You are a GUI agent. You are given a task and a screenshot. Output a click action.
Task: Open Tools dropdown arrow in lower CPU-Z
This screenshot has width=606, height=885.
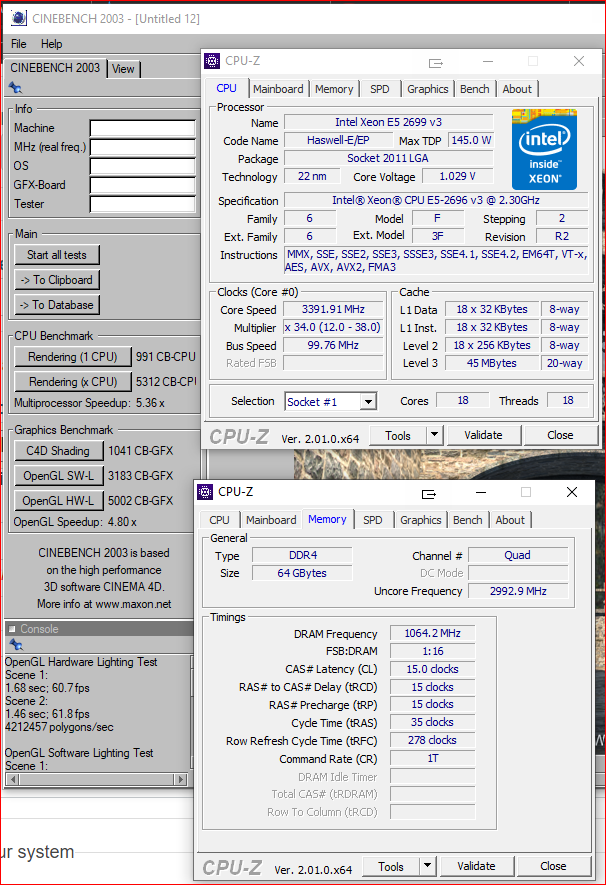pyautogui.click(x=427, y=866)
